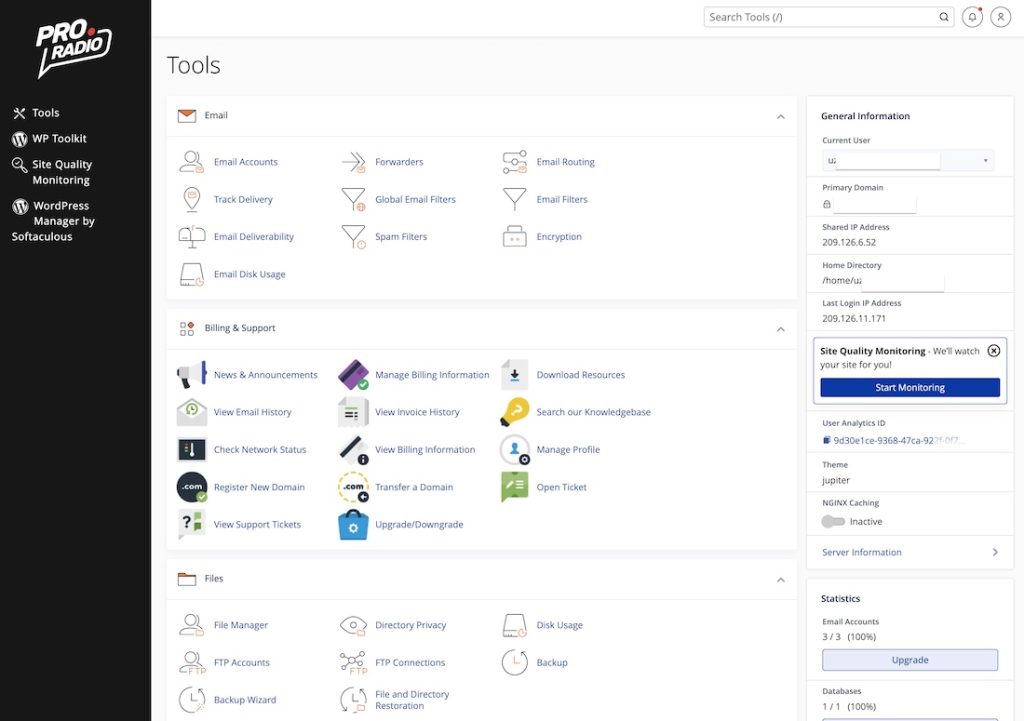1024x721 pixels.
Task: Click the Start Monitoring button
Action: click(x=908, y=387)
